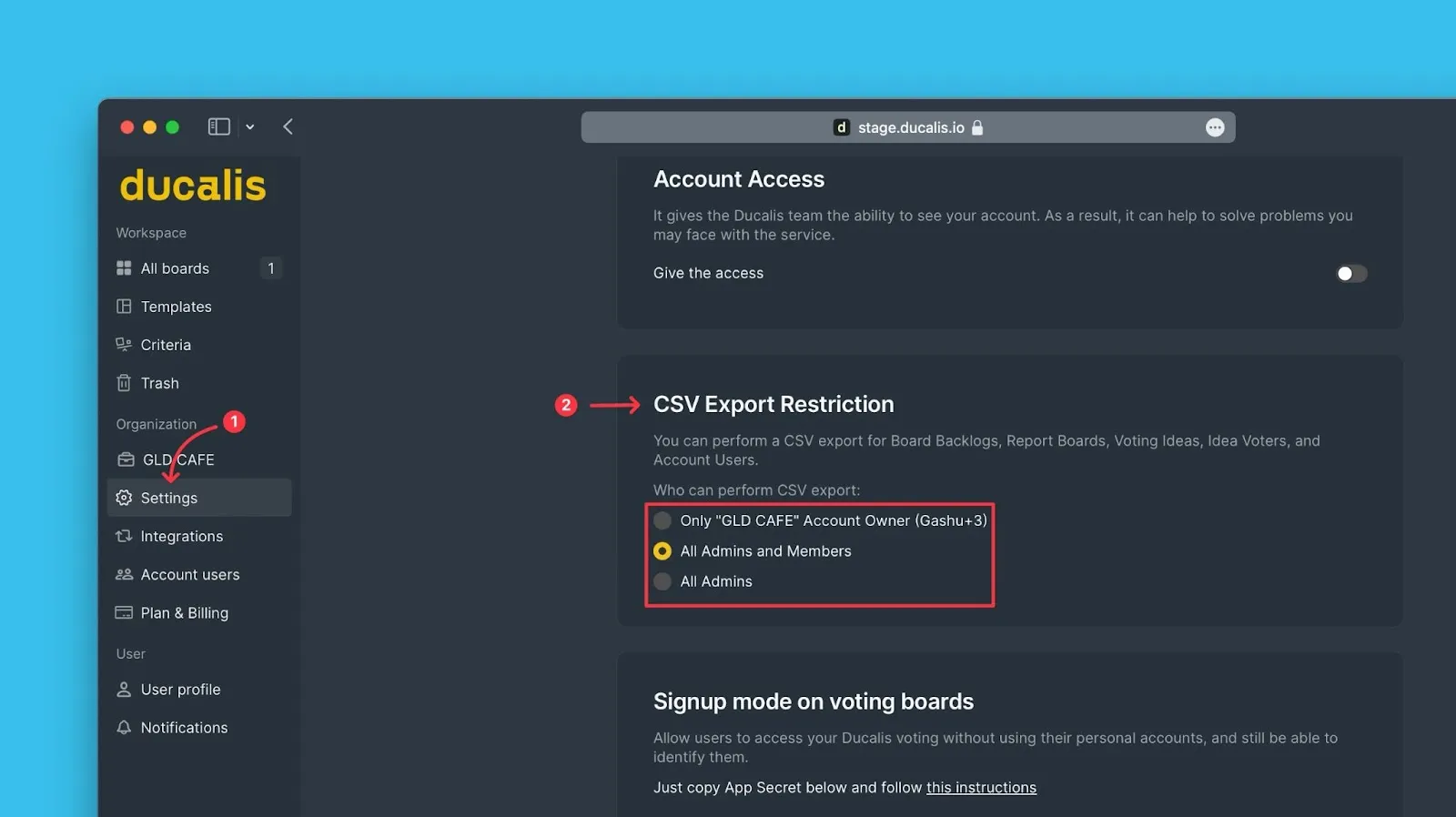Toggle the Safari sidebar panel
The image size is (1456, 817).
pyautogui.click(x=218, y=126)
